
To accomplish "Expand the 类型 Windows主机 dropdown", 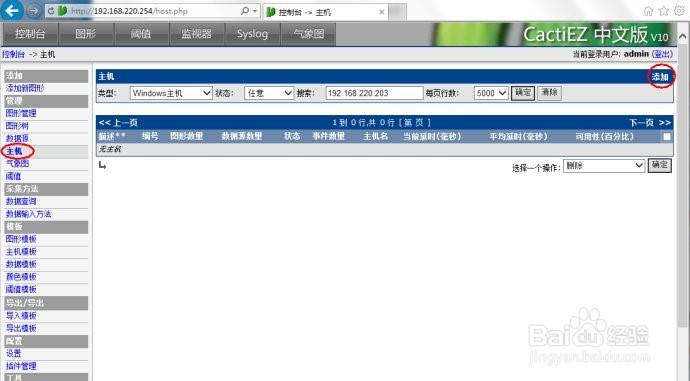I will pyautogui.click(x=171, y=93).
